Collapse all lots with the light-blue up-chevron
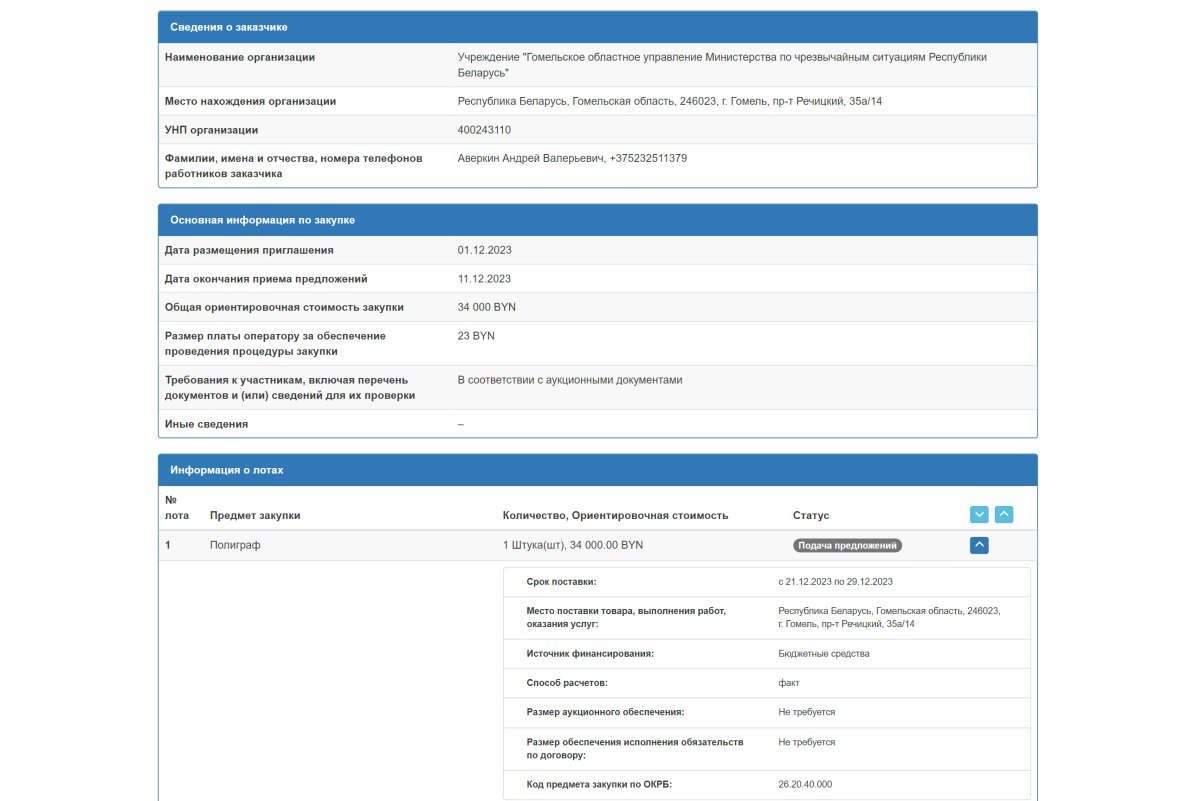 coord(1004,514)
